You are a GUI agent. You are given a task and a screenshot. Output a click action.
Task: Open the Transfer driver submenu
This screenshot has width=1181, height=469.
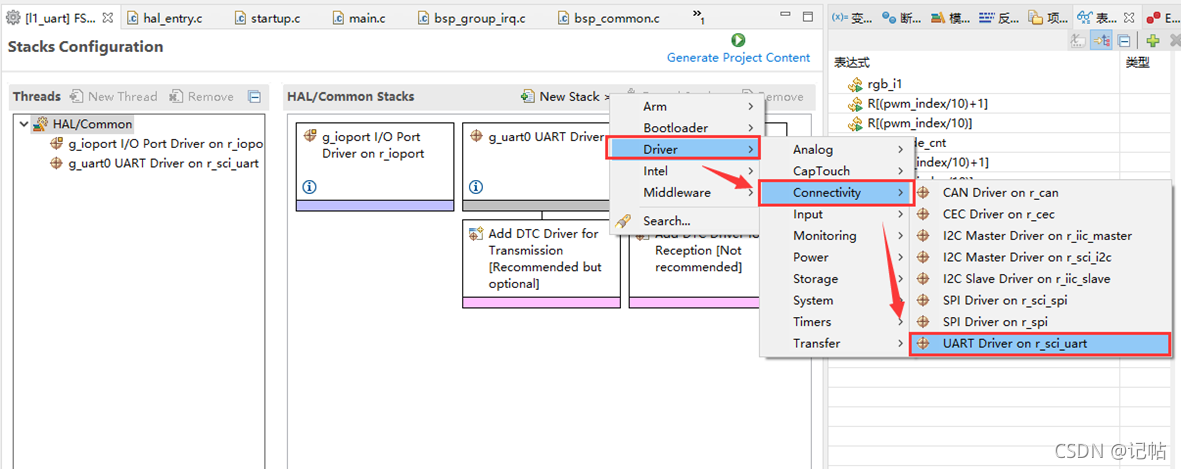tap(836, 343)
